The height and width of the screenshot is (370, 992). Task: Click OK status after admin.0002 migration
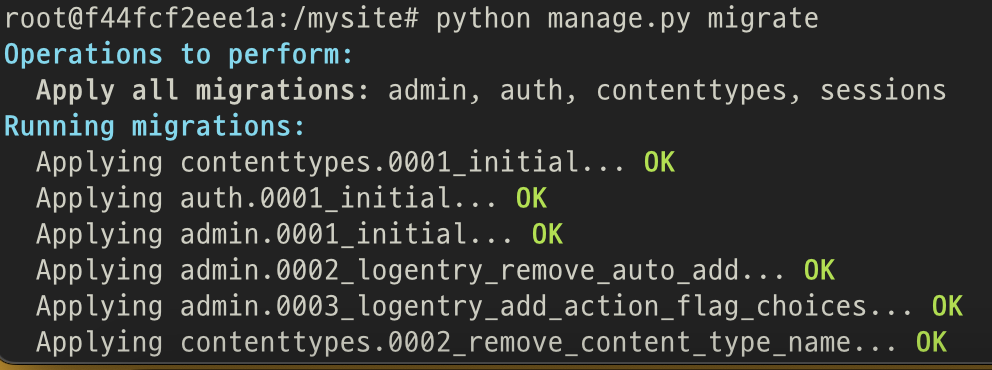tap(819, 271)
